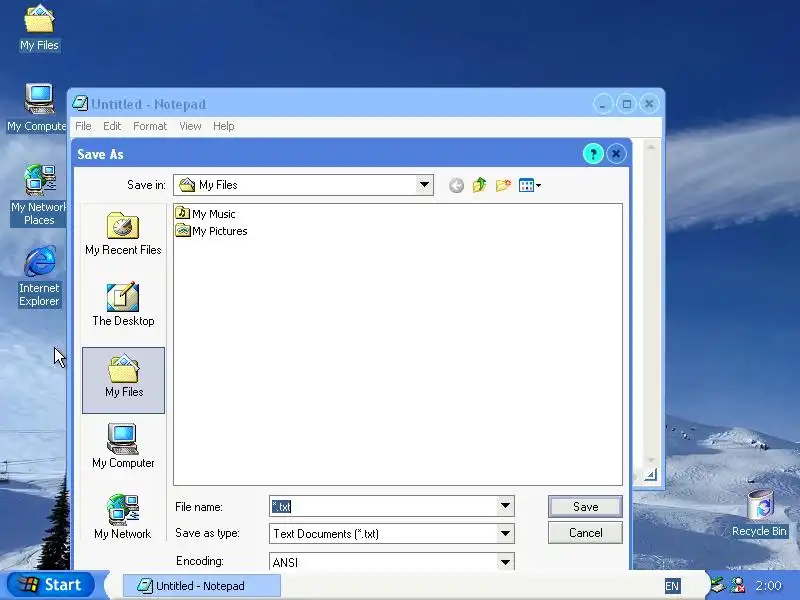Click the tray network connection icon
This screenshot has width=800, height=600.
[718, 585]
